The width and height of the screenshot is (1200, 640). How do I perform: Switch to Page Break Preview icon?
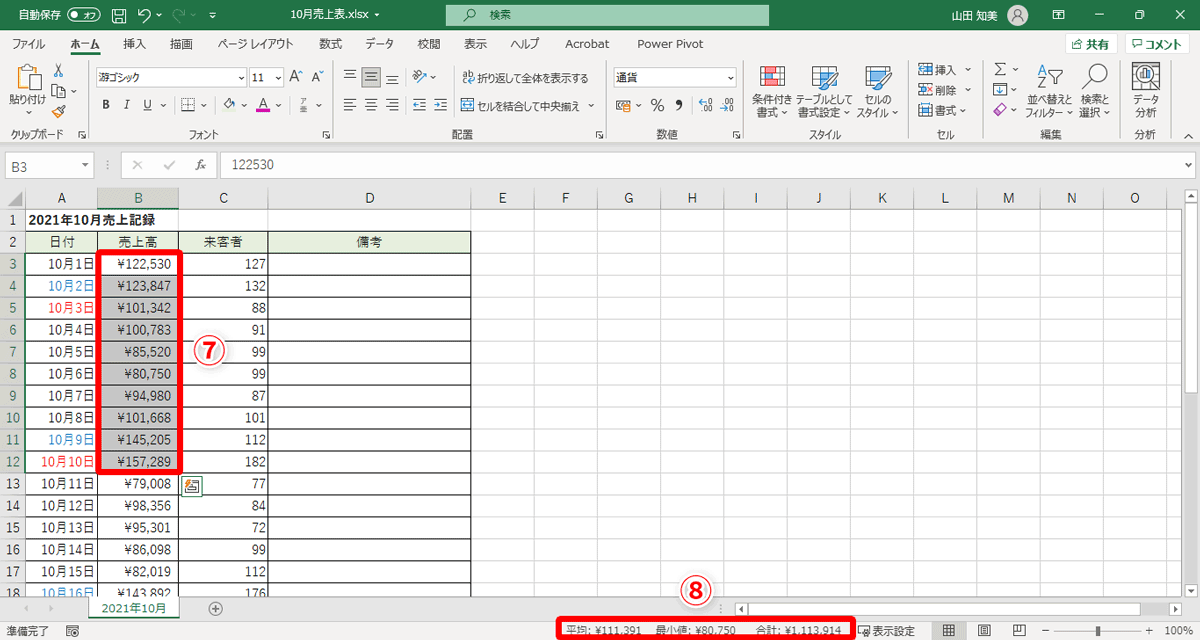[x=1019, y=631]
